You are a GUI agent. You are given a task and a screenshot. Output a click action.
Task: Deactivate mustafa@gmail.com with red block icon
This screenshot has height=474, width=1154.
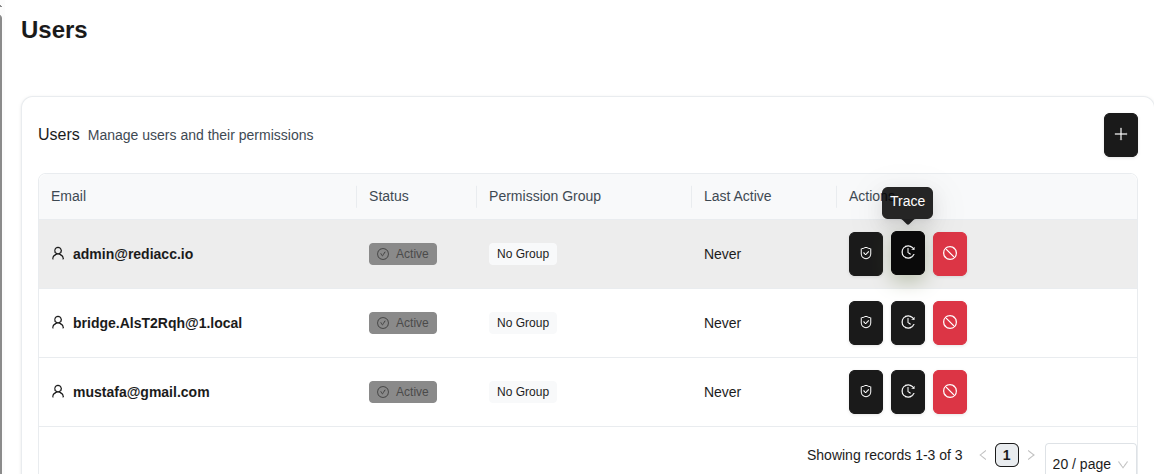click(x=950, y=392)
